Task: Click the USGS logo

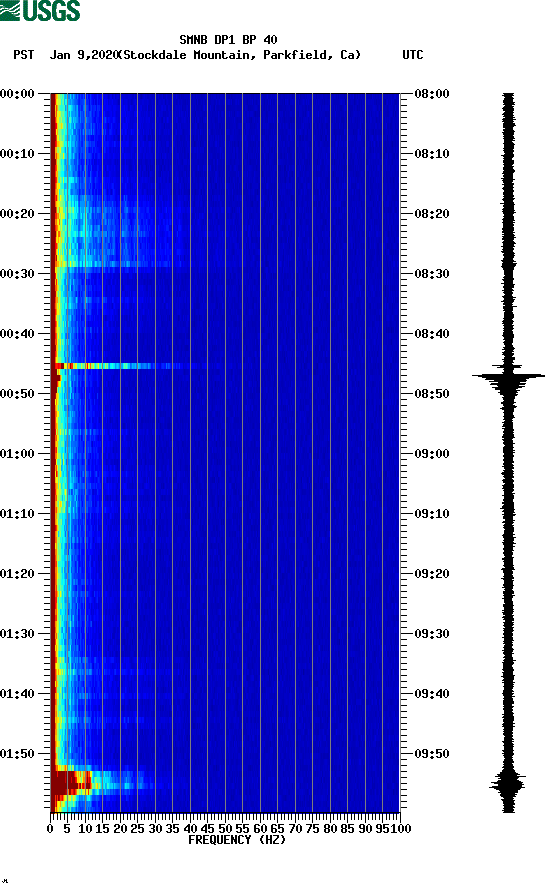Action: click(x=40, y=10)
